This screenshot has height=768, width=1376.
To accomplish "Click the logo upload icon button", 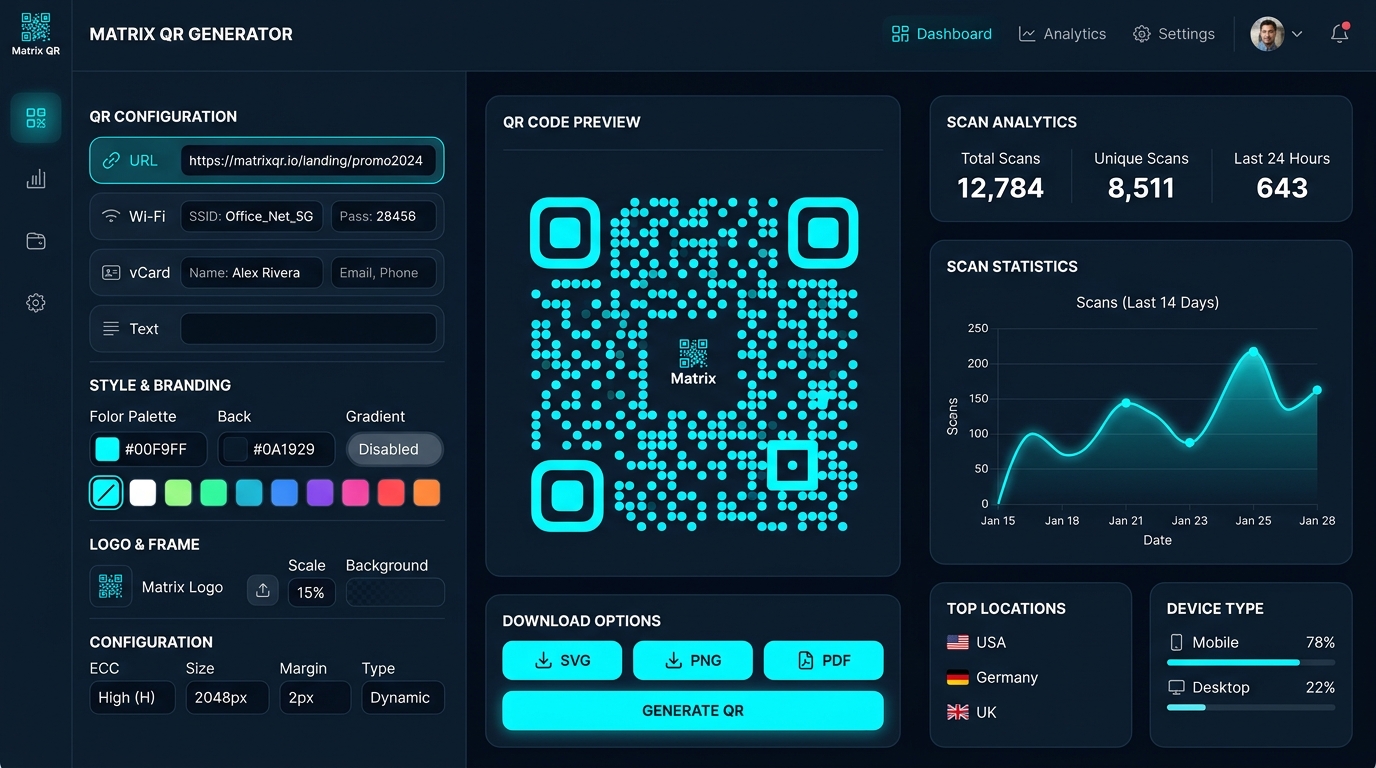I will click(x=263, y=590).
